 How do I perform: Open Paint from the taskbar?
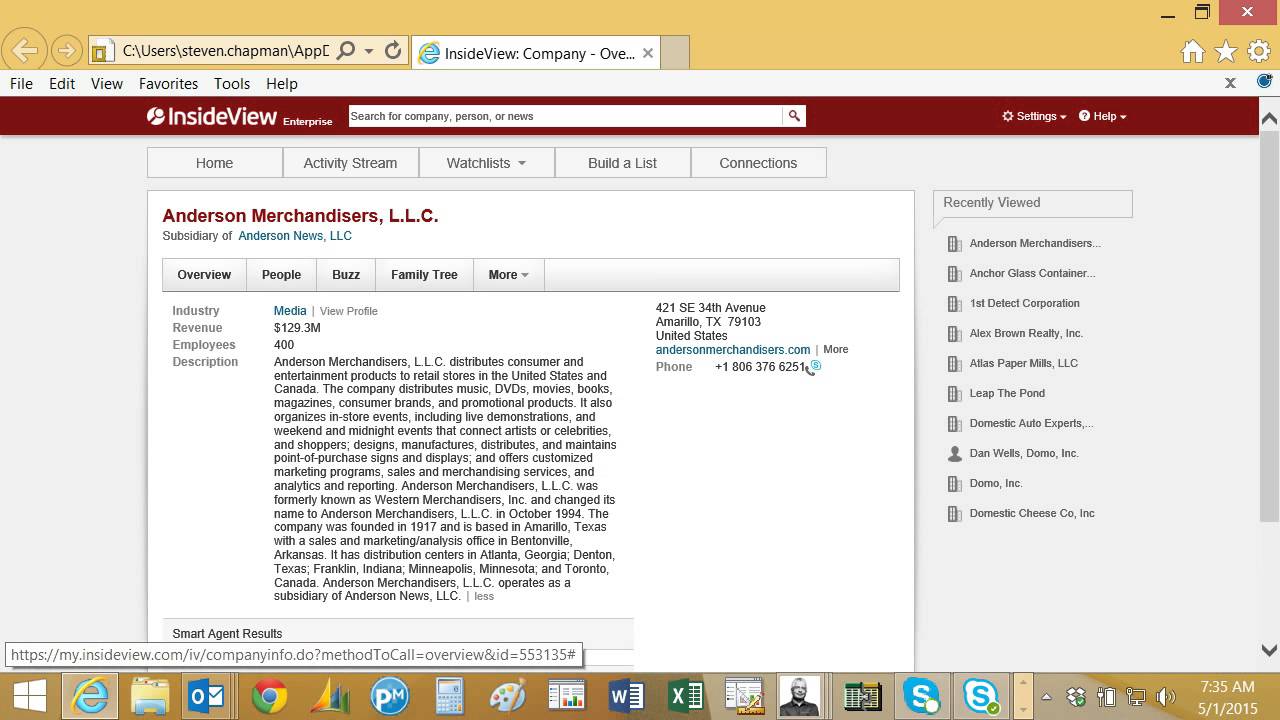click(x=508, y=696)
